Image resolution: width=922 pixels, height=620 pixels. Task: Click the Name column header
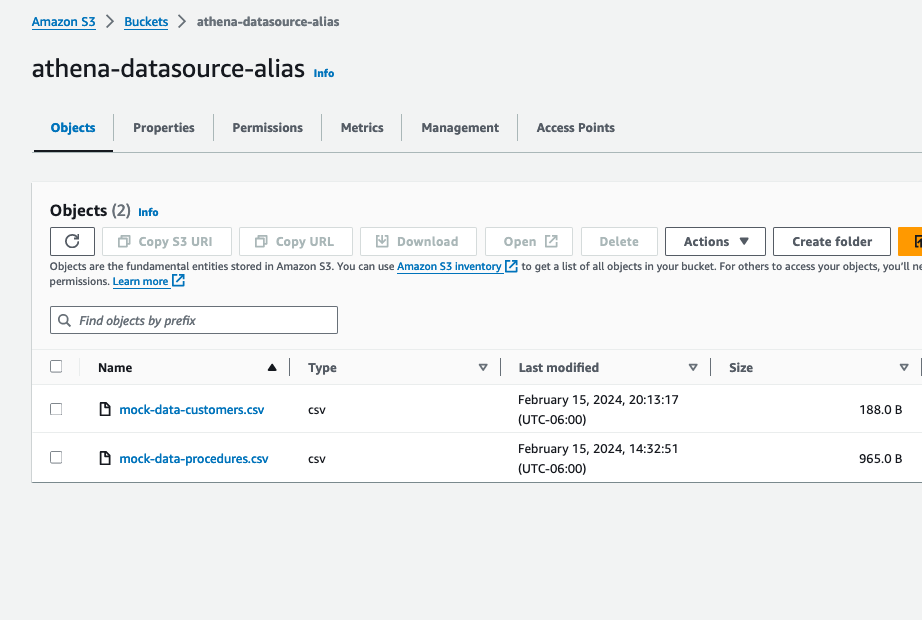(x=115, y=368)
